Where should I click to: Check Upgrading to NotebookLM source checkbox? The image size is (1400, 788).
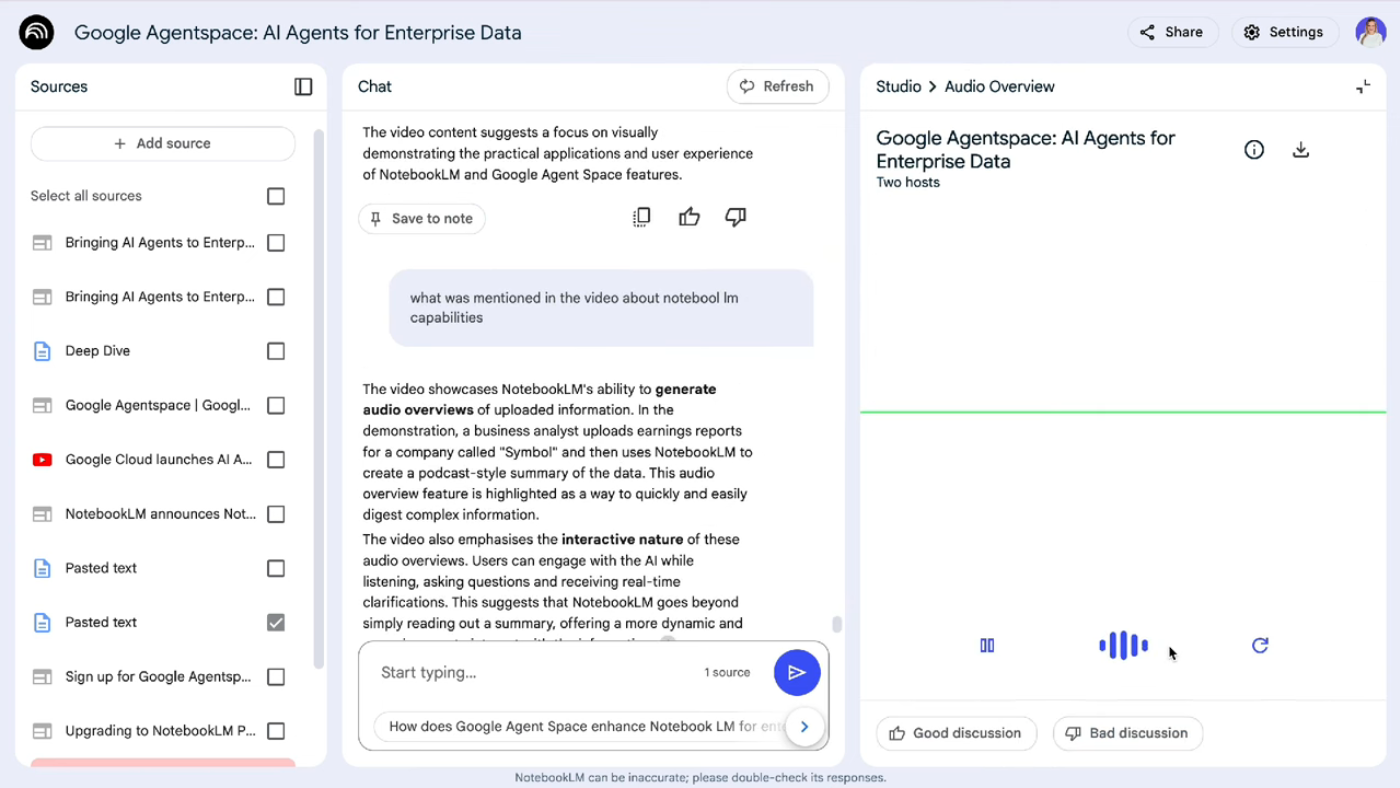pos(276,731)
